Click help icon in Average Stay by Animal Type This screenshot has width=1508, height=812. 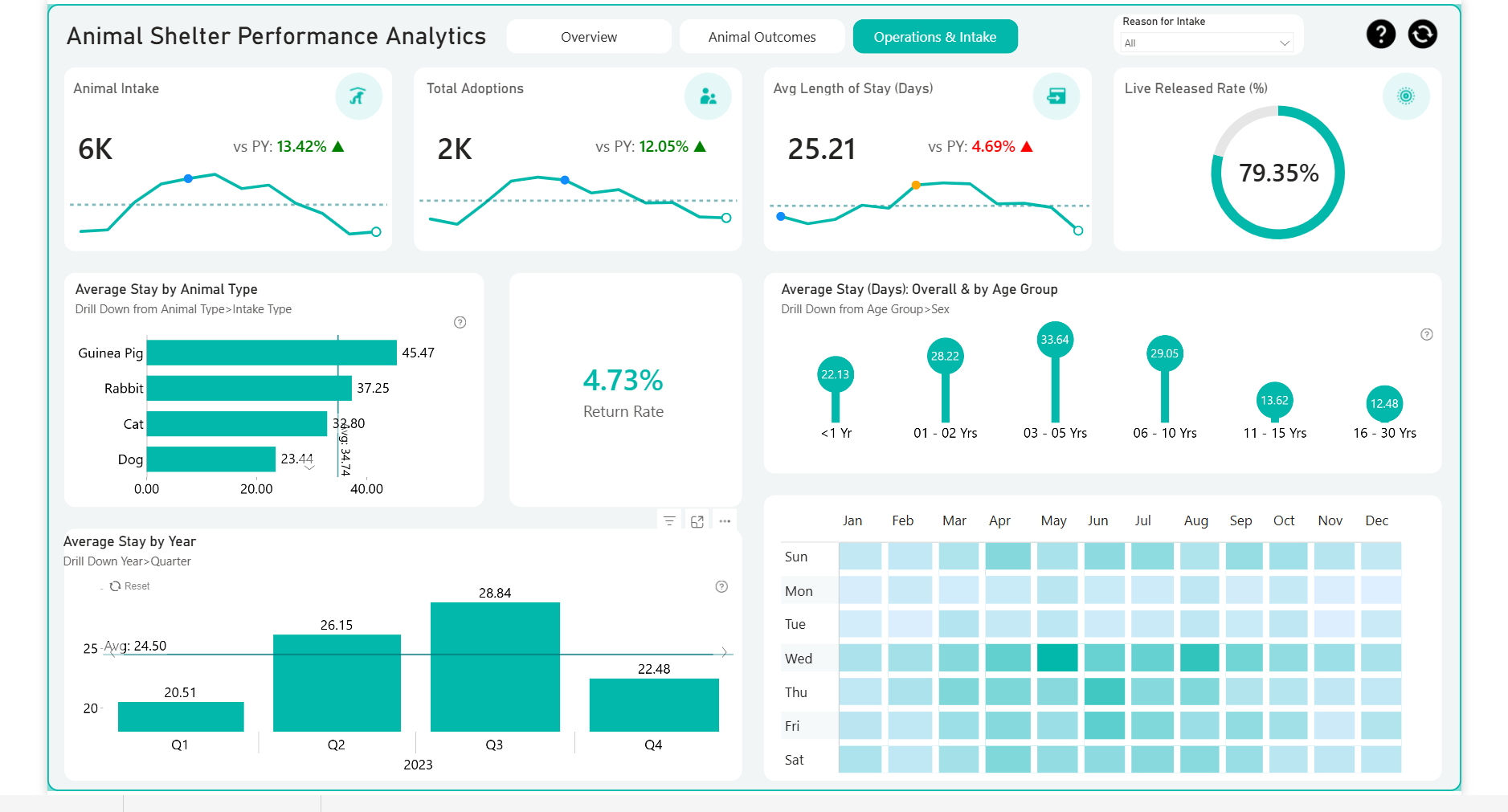click(x=460, y=323)
